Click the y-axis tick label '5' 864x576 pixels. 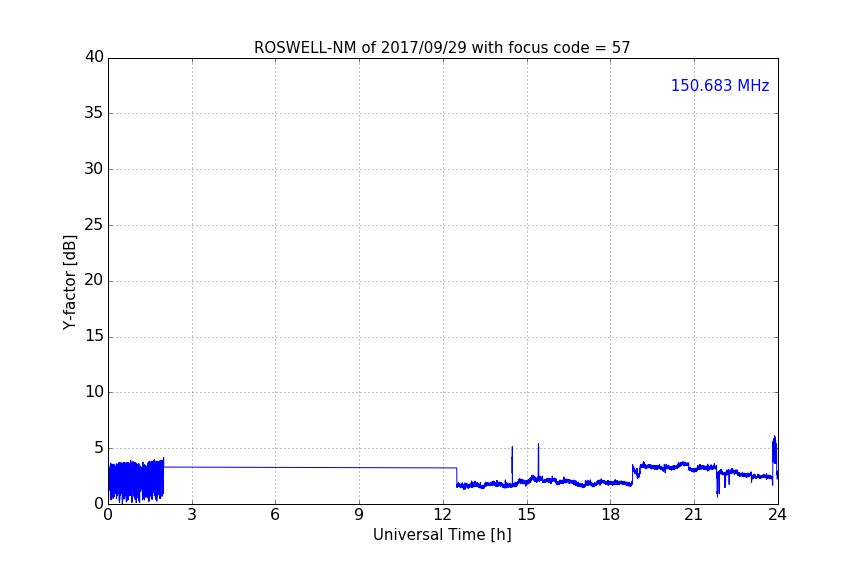point(99,448)
